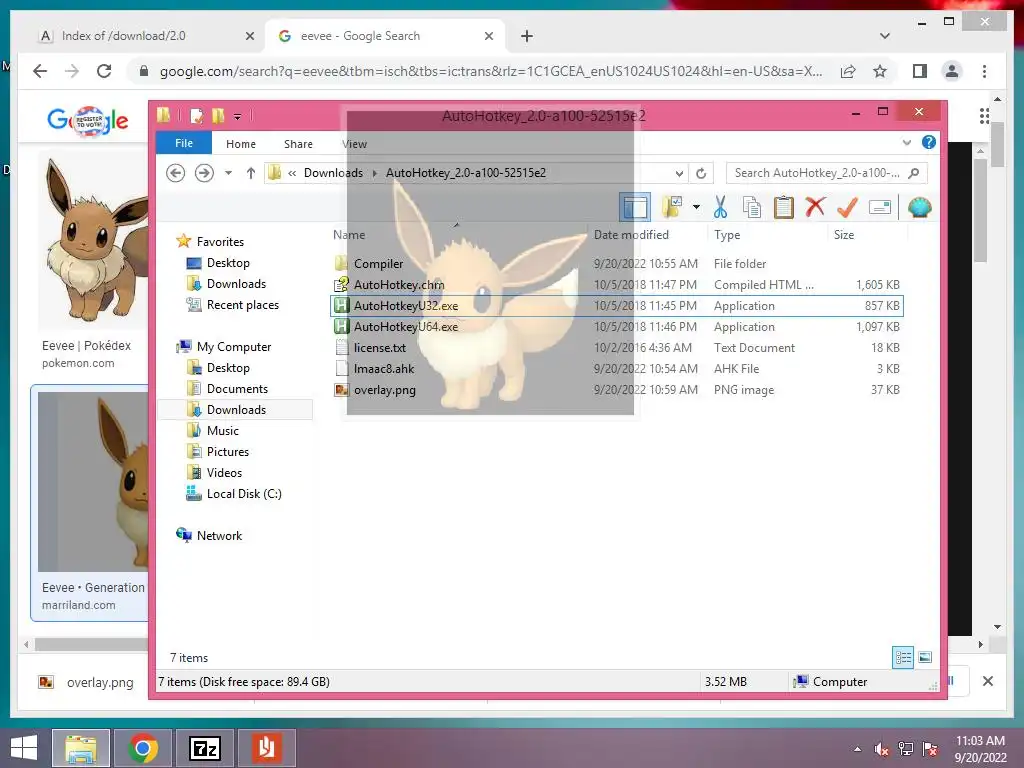Click the folder options toolbar icon
The width and height of the screenshot is (1024, 768).
671,208
